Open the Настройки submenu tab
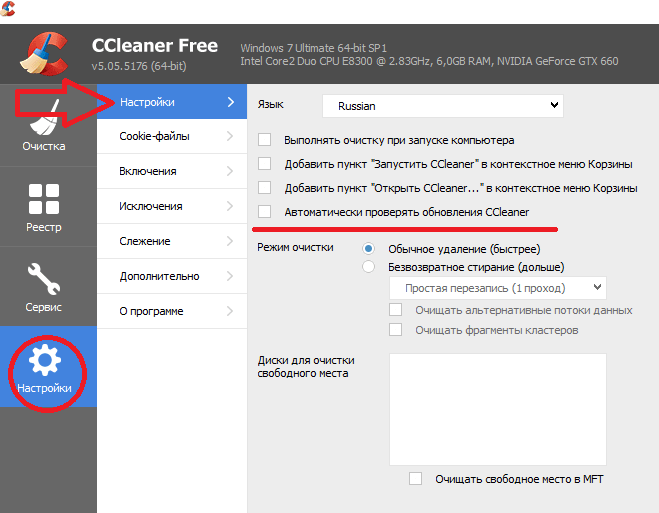The image size is (659, 513). pyautogui.click(x=172, y=102)
